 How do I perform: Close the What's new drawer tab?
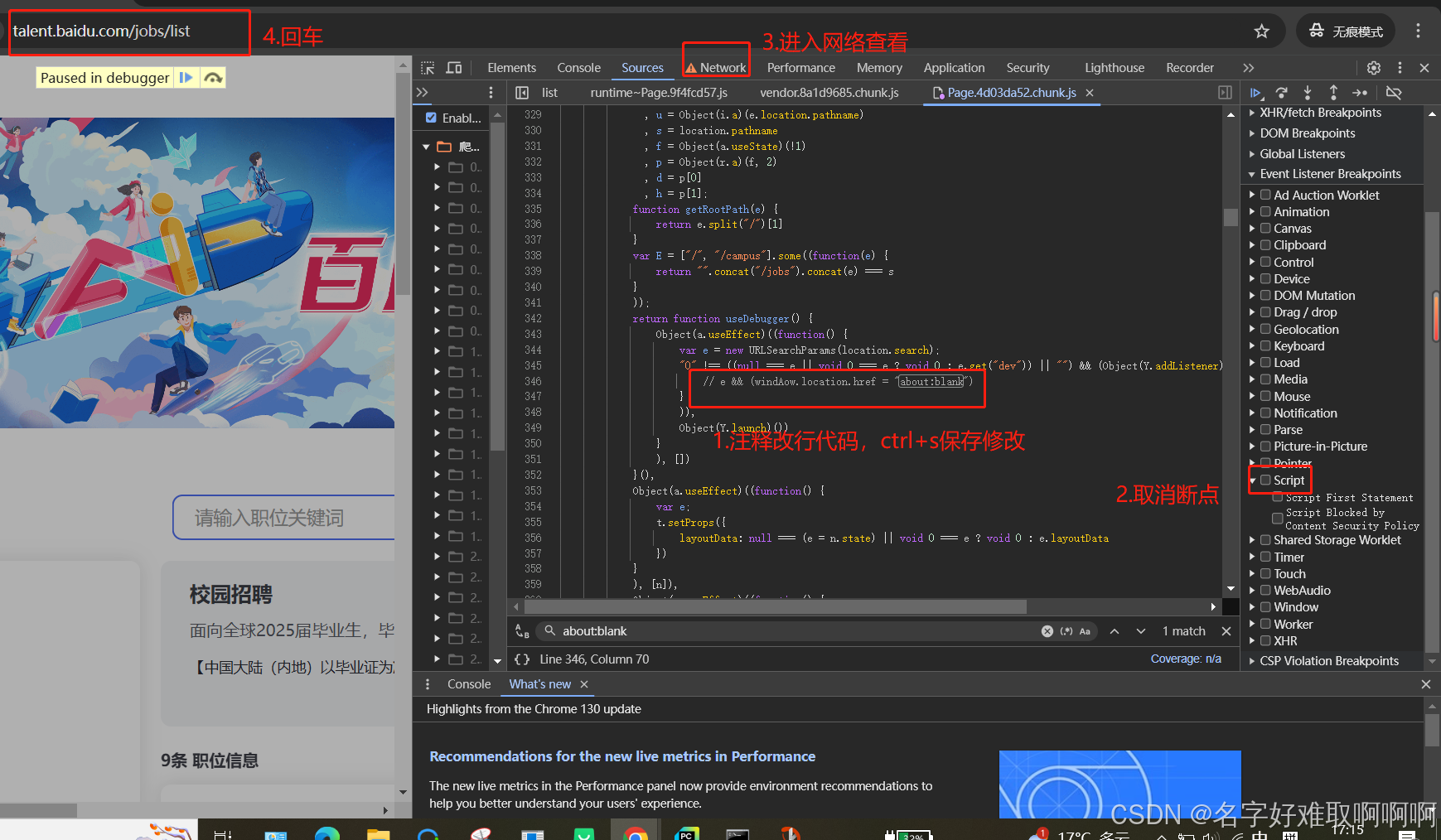[584, 684]
